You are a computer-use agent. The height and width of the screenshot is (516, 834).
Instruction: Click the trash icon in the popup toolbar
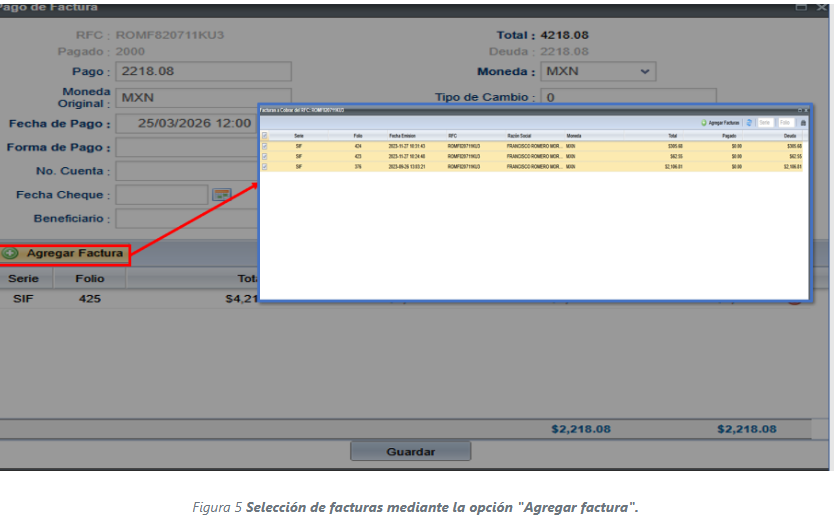coord(803,122)
